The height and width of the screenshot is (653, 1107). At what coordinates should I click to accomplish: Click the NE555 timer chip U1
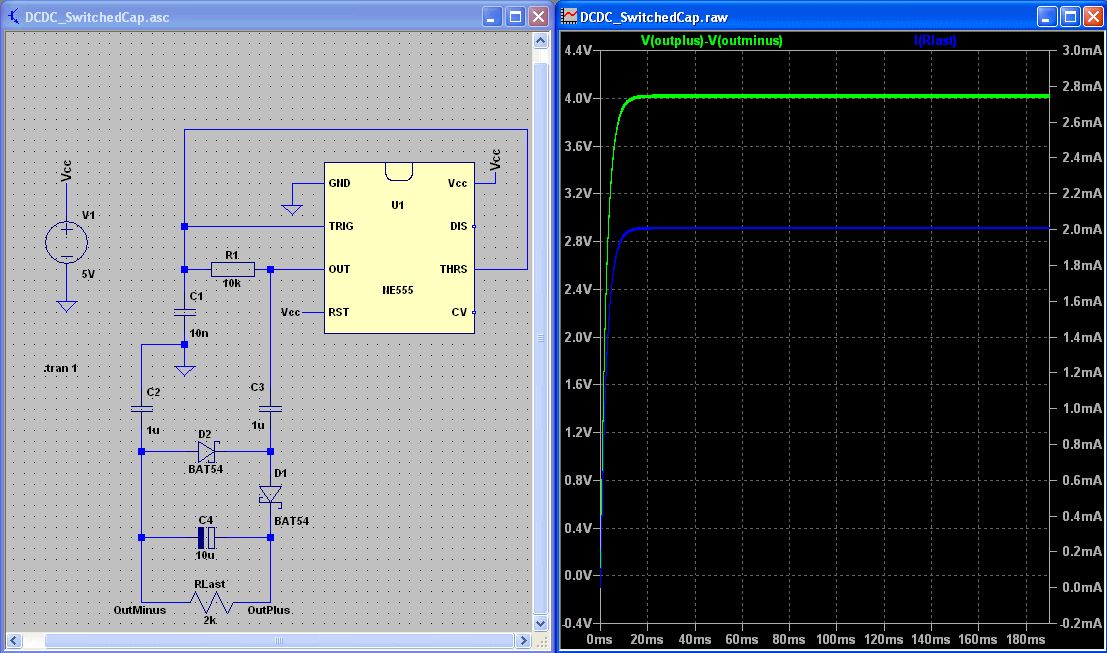398,246
